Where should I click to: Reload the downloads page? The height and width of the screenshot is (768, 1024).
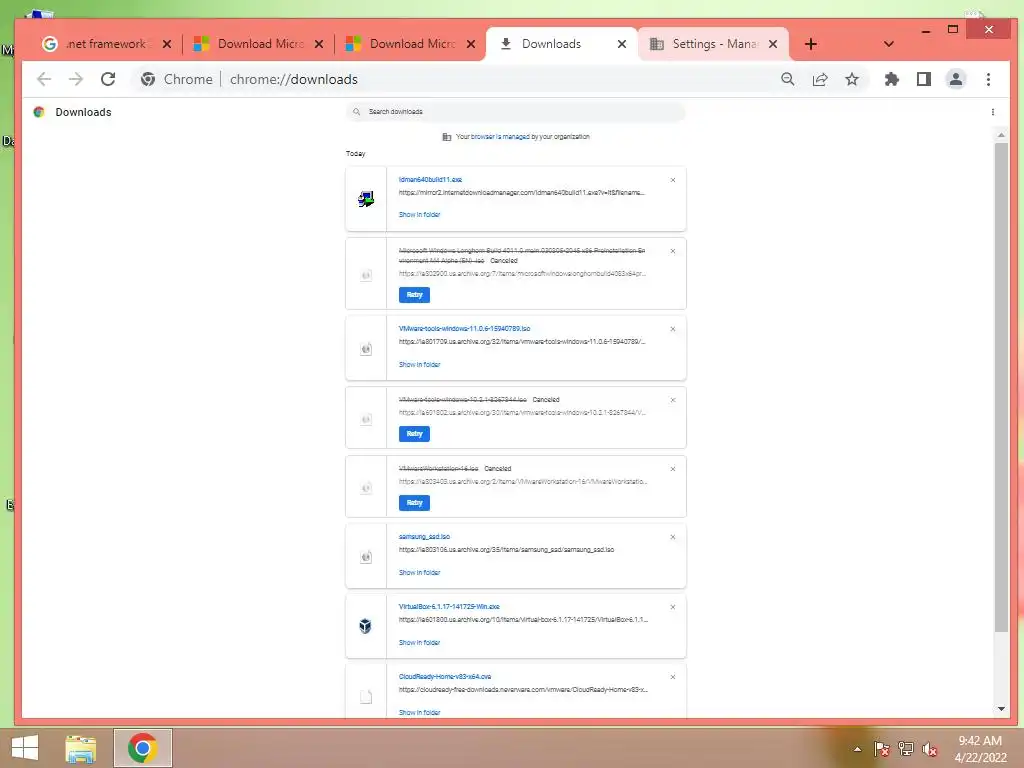108,79
